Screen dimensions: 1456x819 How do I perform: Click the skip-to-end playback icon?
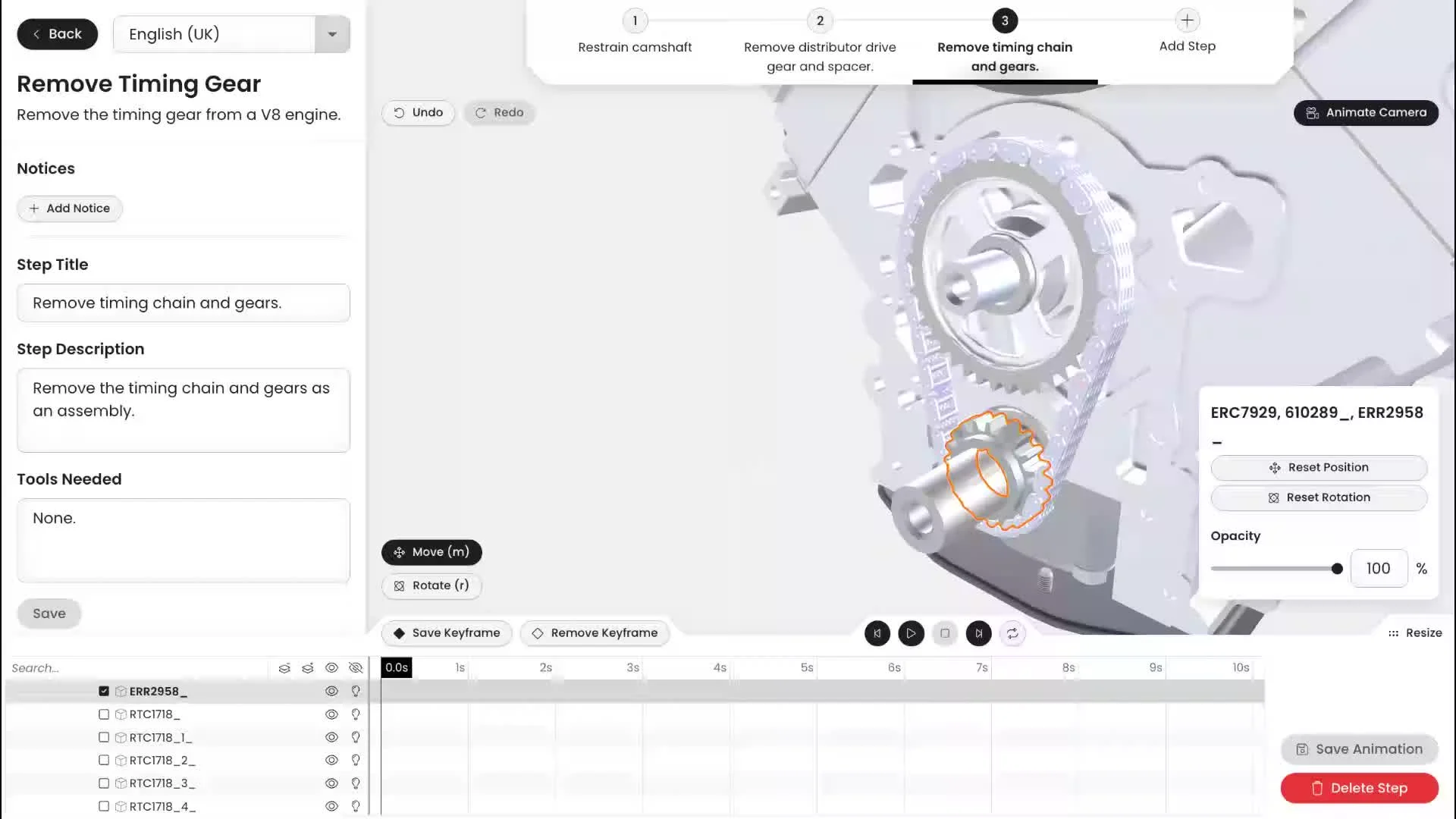[978, 633]
